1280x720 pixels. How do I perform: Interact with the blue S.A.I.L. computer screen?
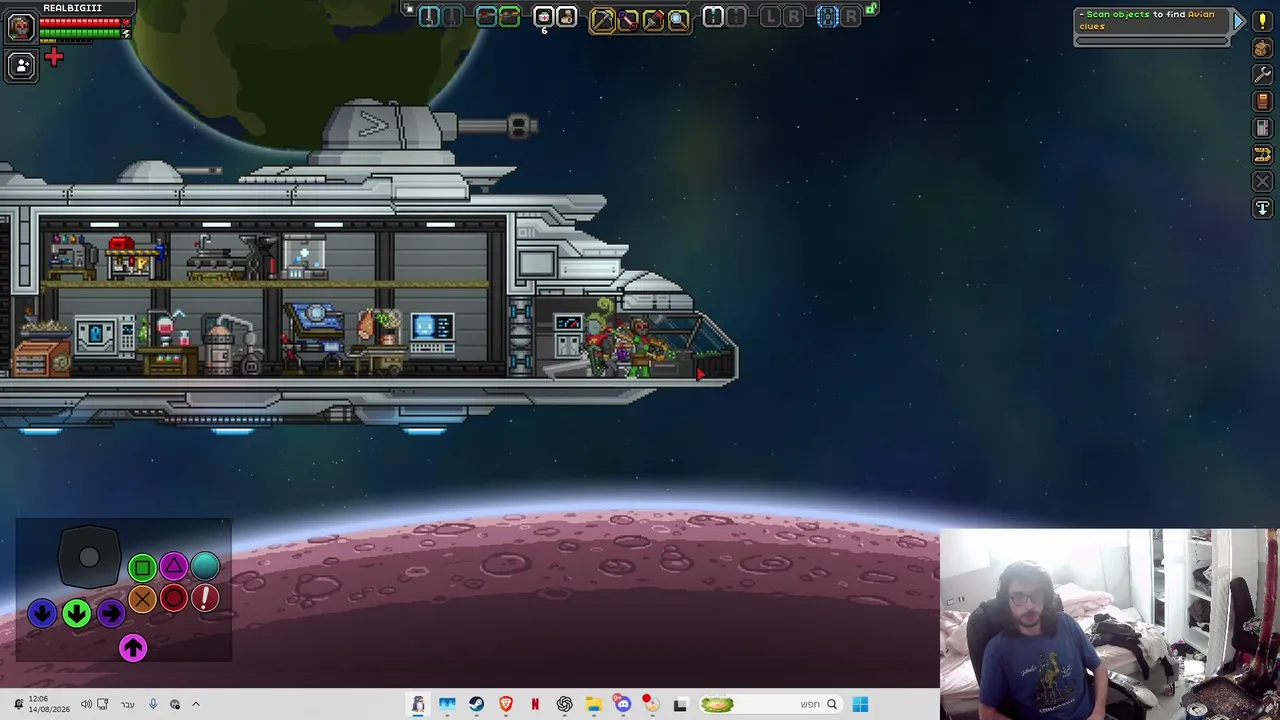(432, 332)
